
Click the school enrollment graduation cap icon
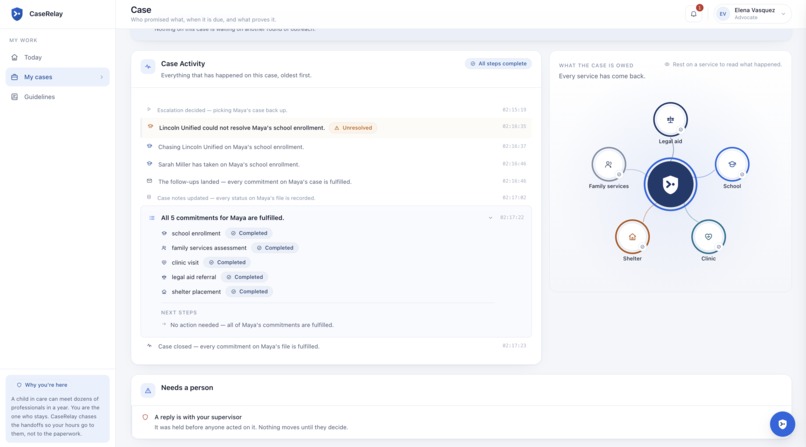point(164,233)
